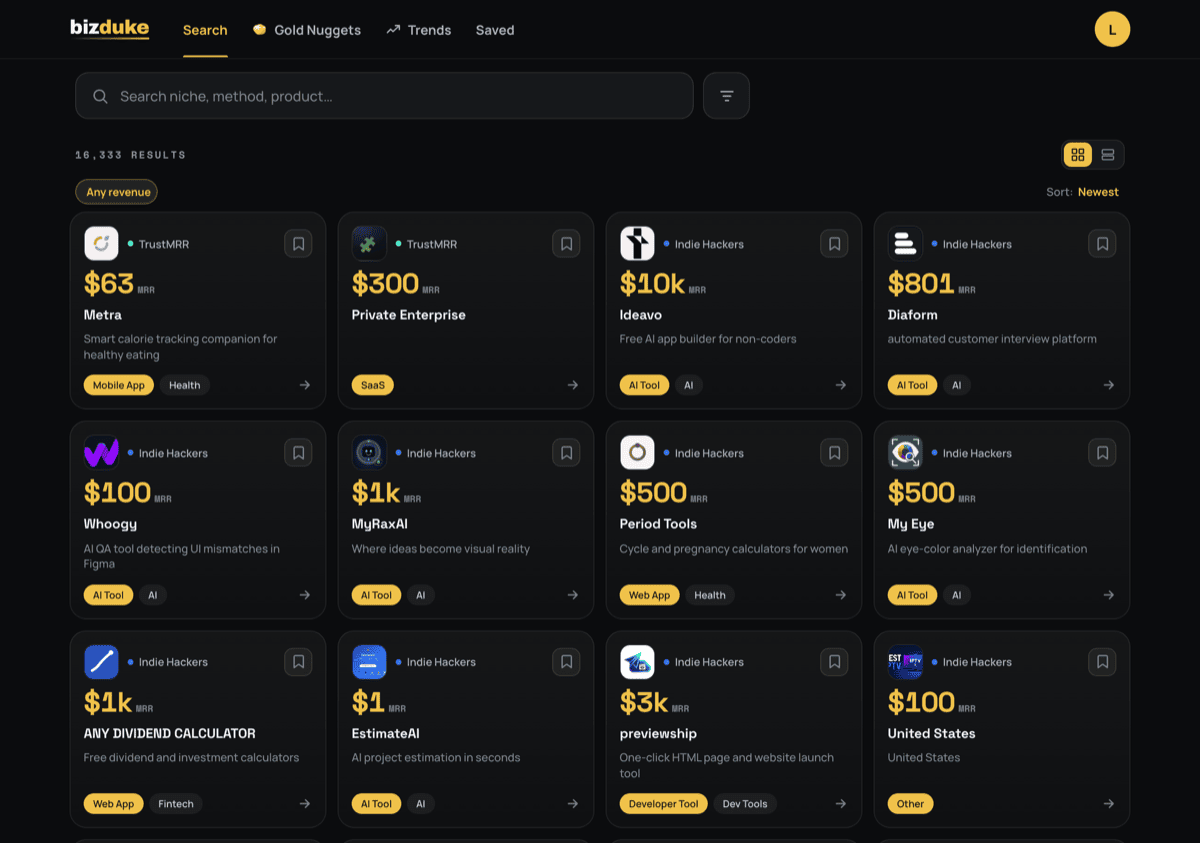
Task: Switch to list view
Action: click(x=1108, y=155)
